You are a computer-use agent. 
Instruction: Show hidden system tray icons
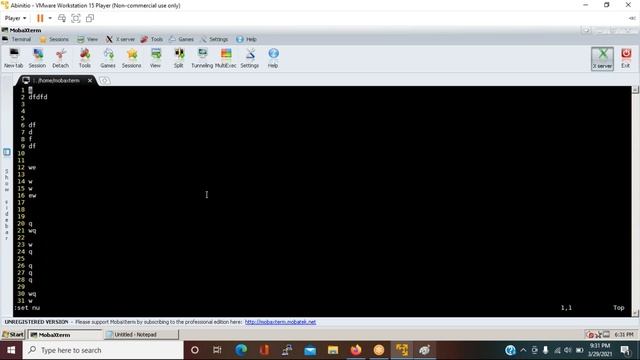click(523, 350)
